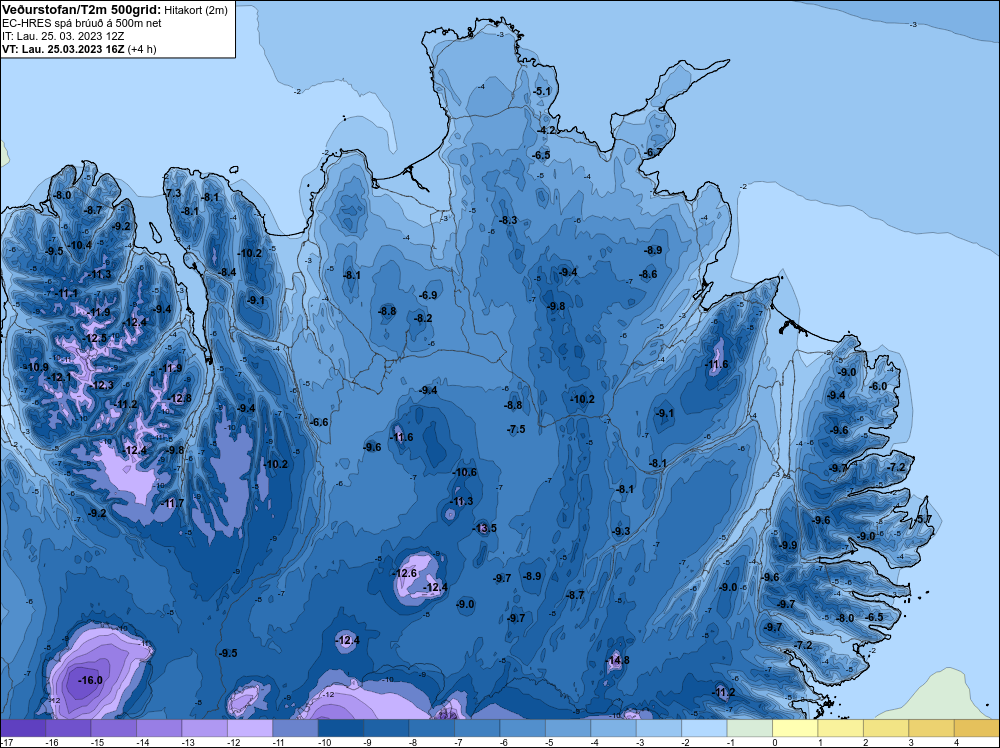Screen dimensions: 1000x748
Task: Select the '-8.2' temperature label
Action: tap(423, 318)
